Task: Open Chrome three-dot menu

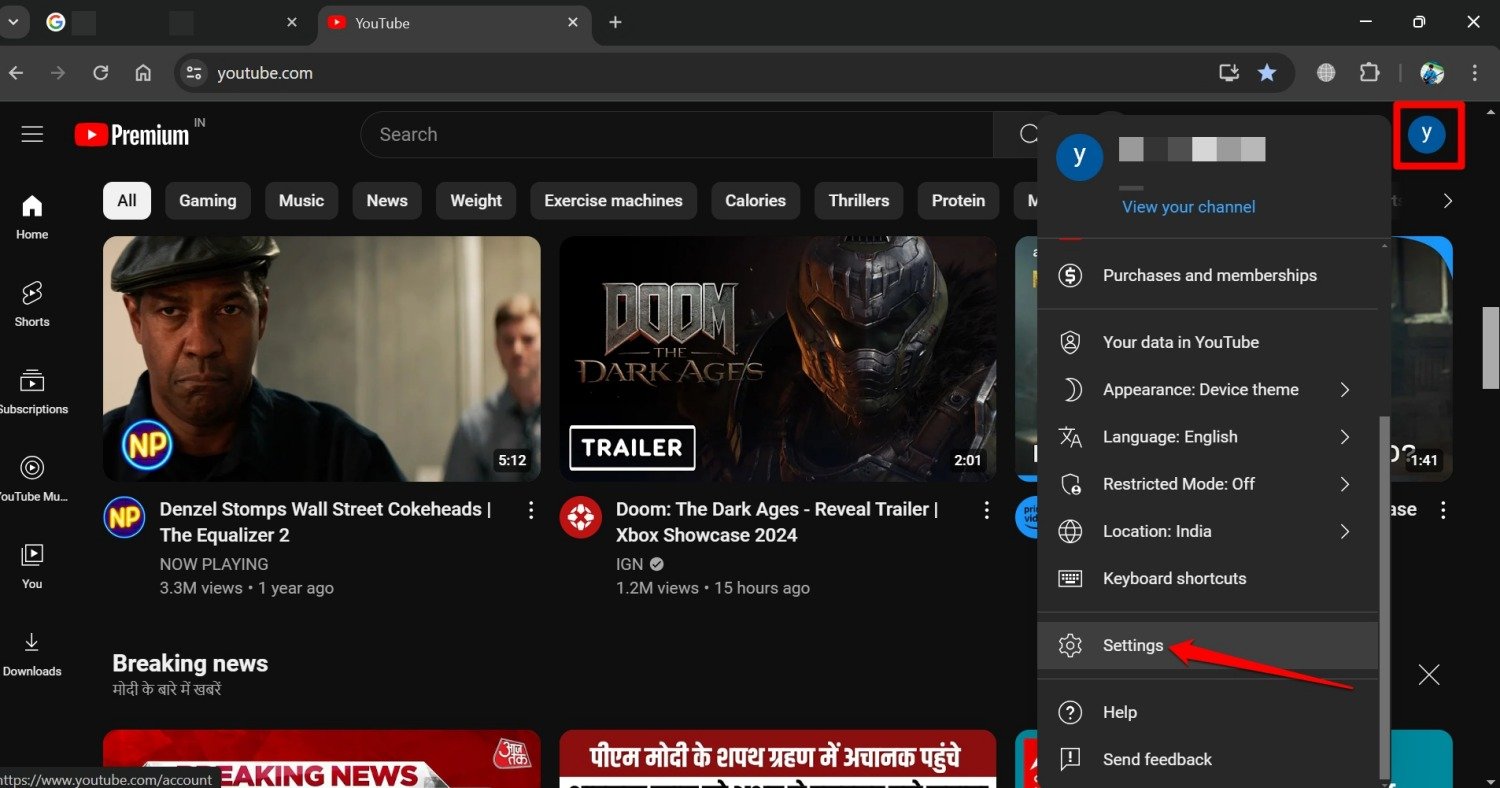Action: (x=1475, y=73)
